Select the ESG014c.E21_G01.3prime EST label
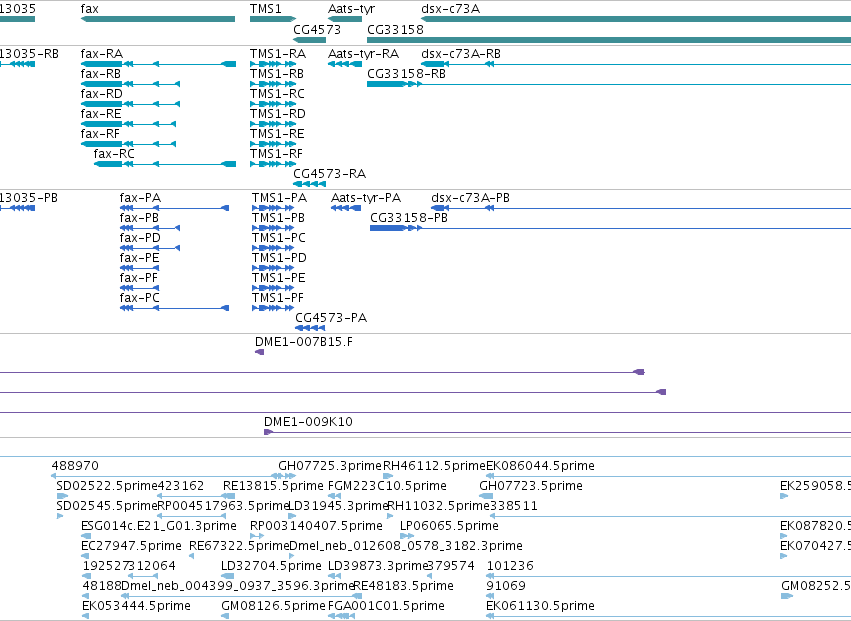This screenshot has height=621, width=851. pos(158,526)
